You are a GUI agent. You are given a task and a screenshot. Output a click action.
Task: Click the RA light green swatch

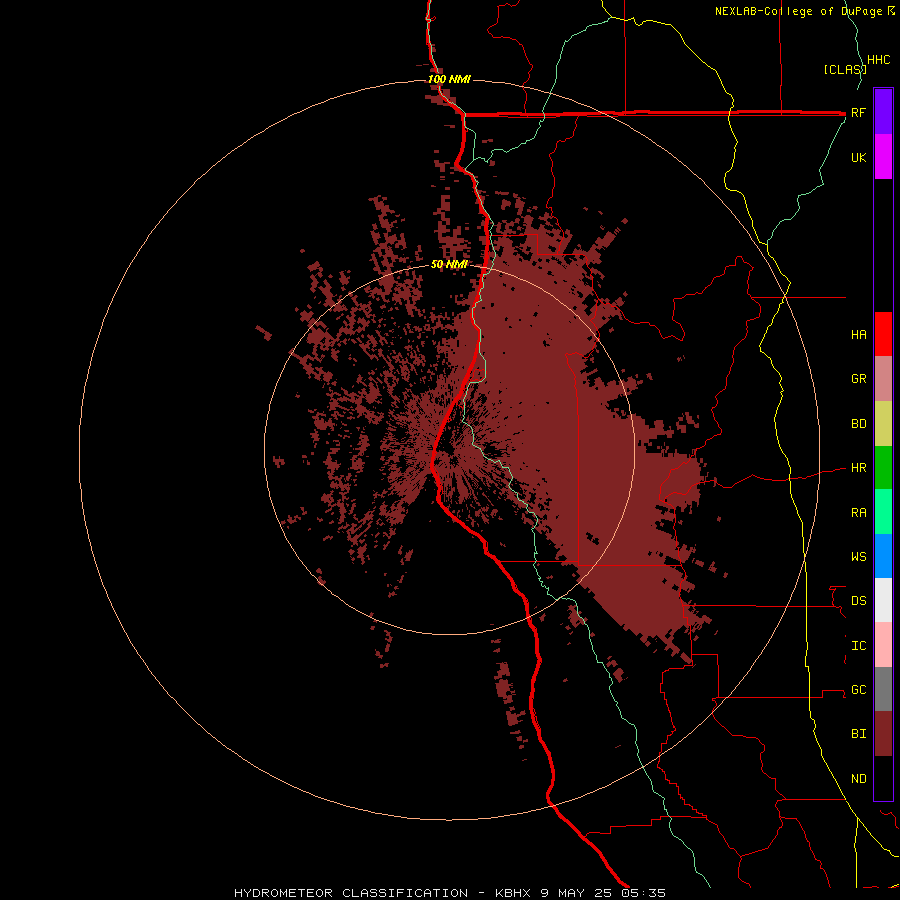point(883,512)
